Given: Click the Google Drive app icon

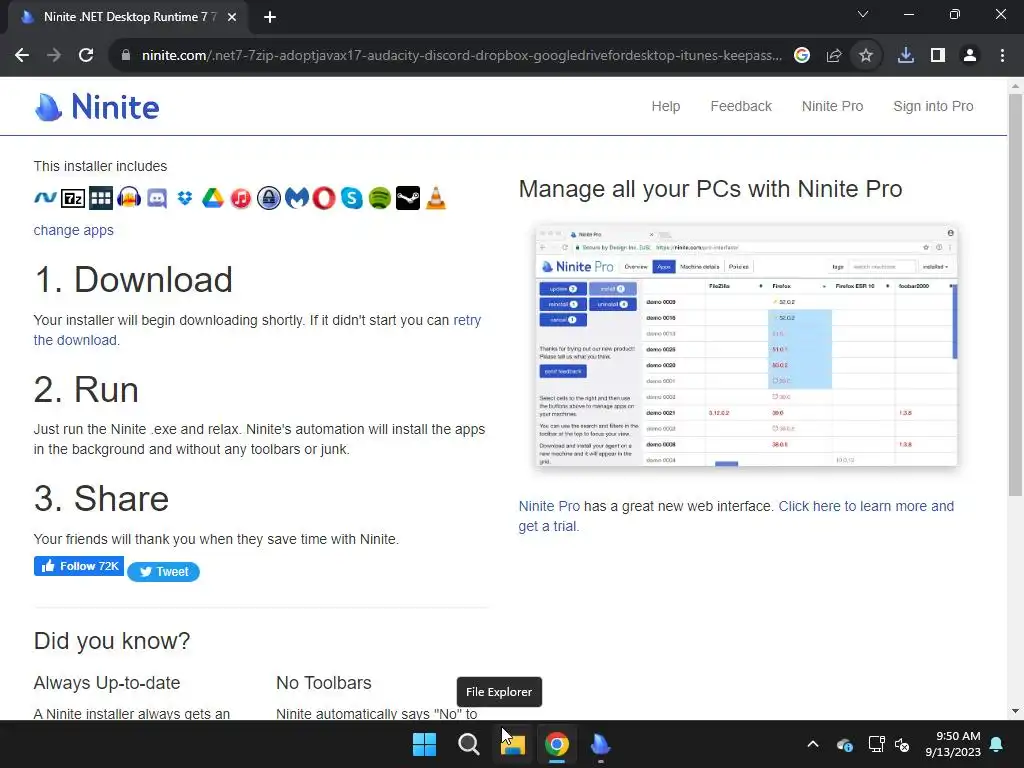Looking at the screenshot, I should (x=213, y=197).
